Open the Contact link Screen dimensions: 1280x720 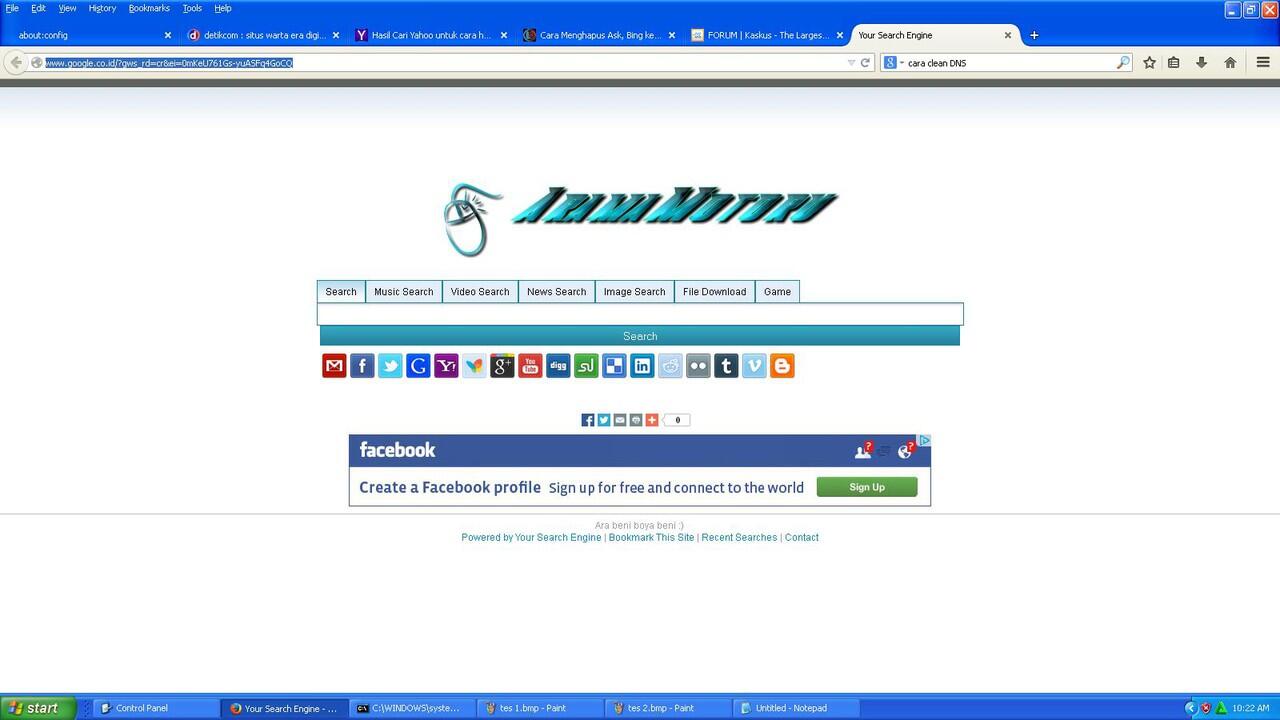[x=802, y=538]
